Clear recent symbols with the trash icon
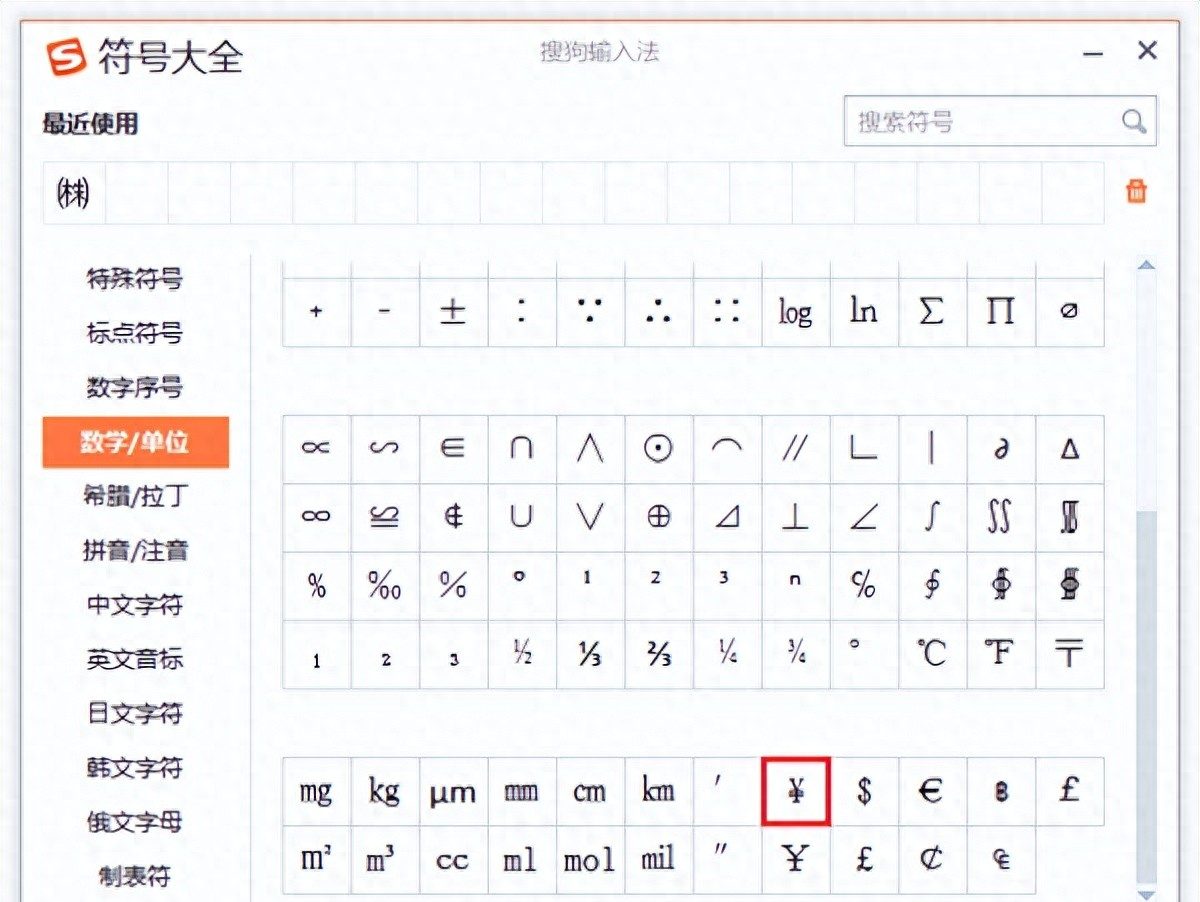 pyautogui.click(x=1135, y=191)
